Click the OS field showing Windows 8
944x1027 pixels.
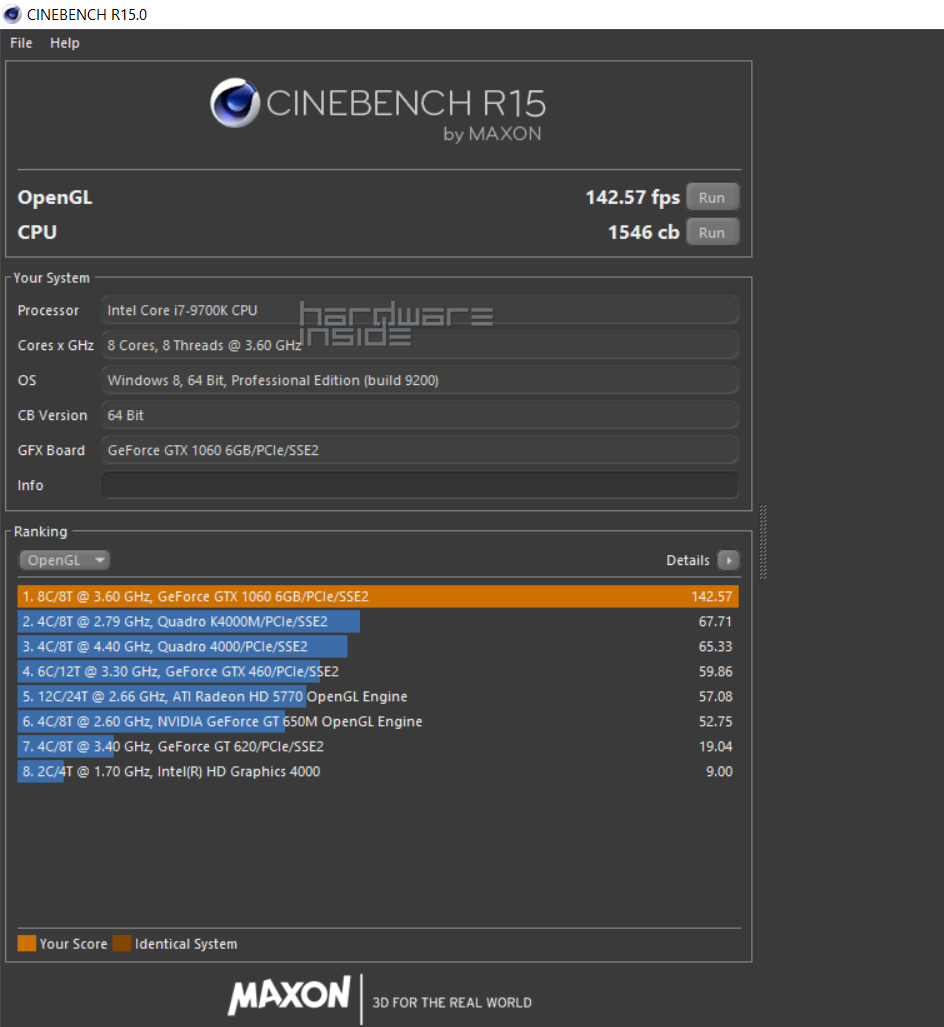pyautogui.click(x=420, y=381)
